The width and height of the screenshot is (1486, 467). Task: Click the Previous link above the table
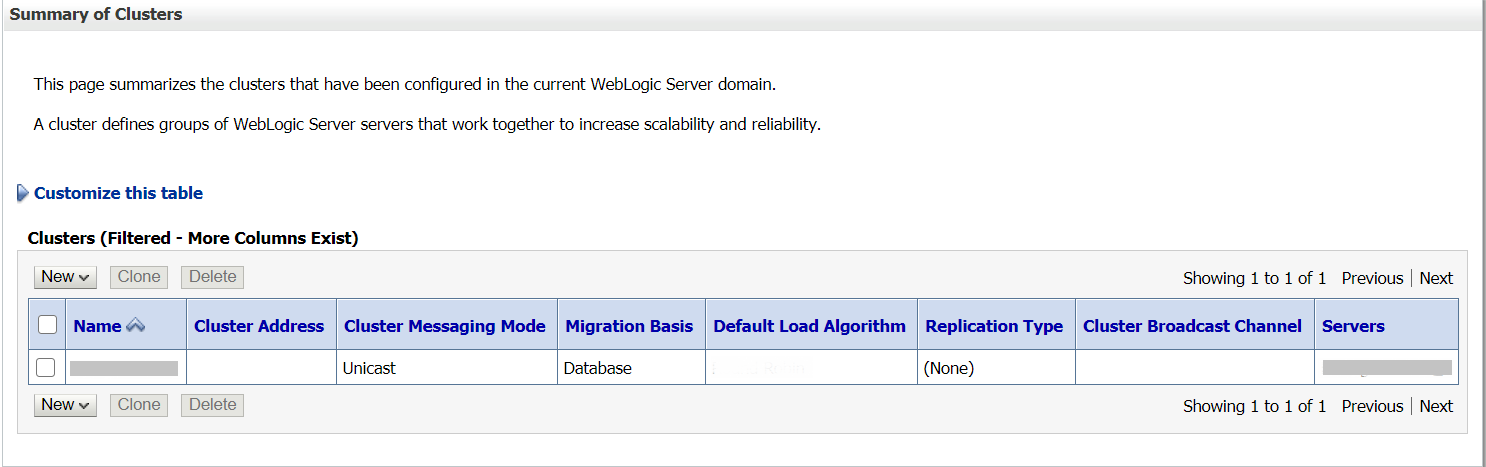tap(1372, 278)
